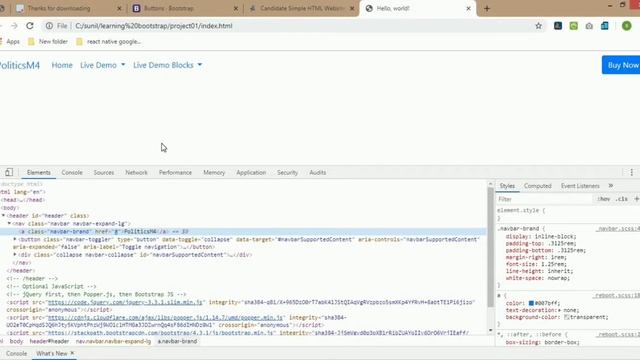Image resolution: width=640 pixels, height=360 pixels.
Task: Open react native google bookmark folder
Action: [109, 41]
